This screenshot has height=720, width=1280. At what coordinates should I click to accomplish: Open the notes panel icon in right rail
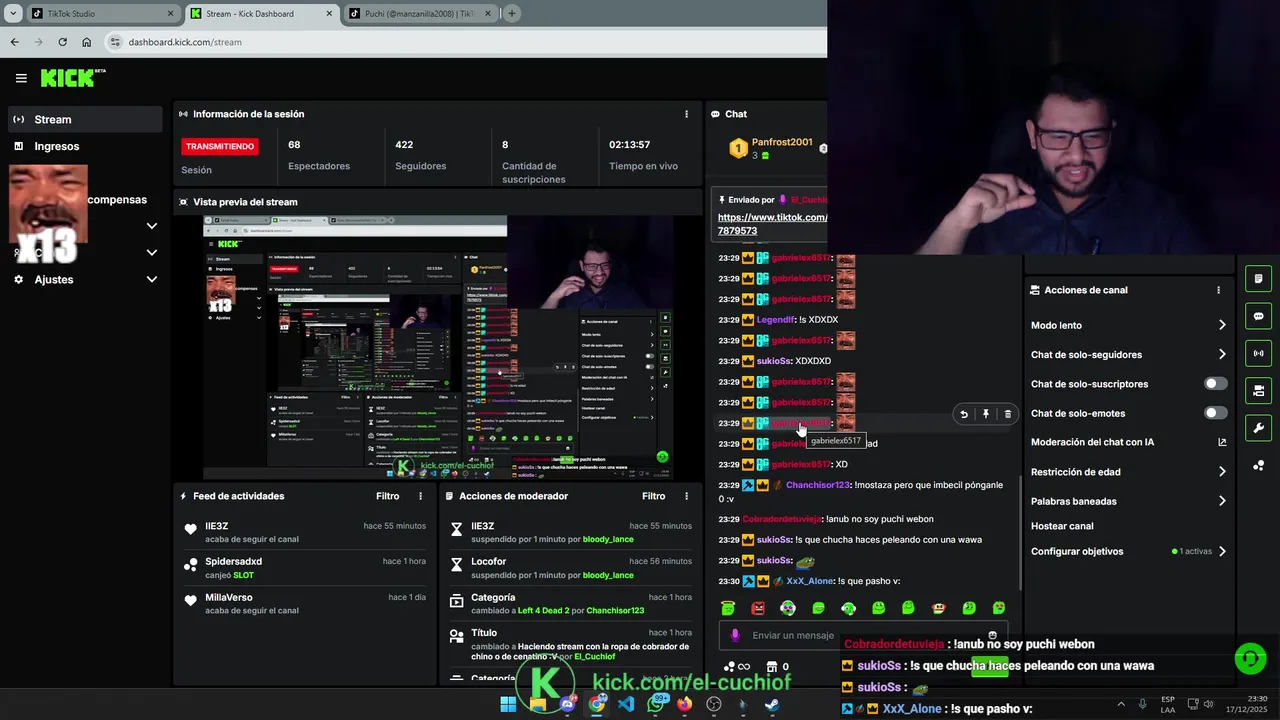(x=1258, y=279)
